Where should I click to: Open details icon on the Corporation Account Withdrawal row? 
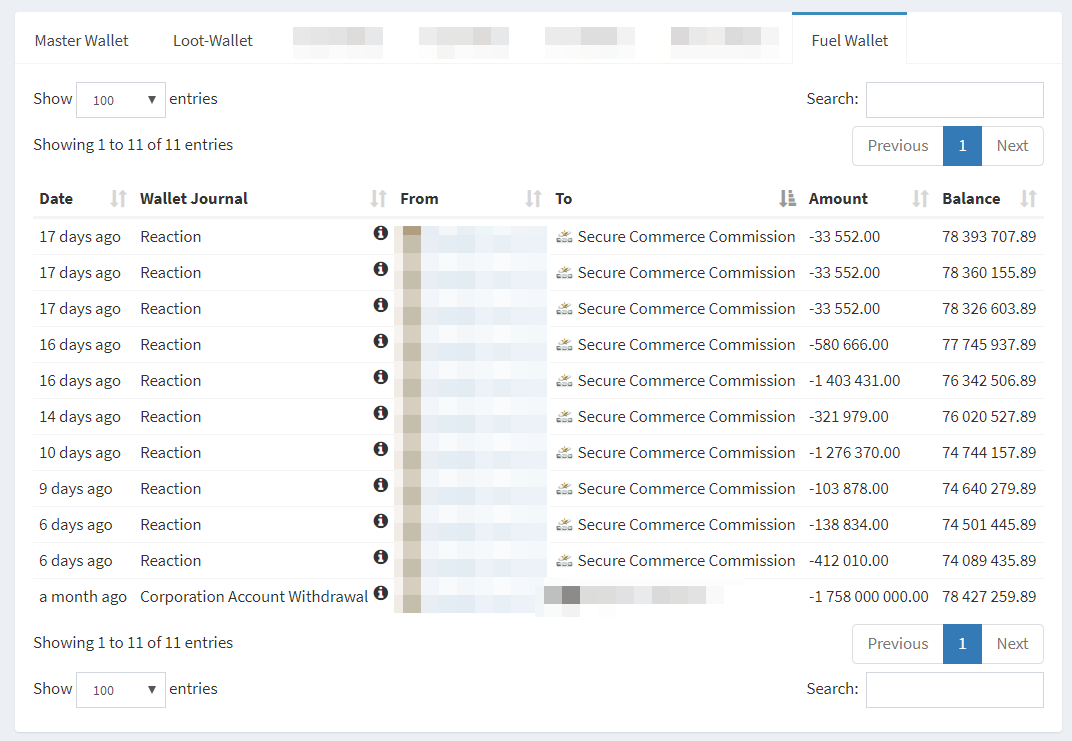point(381,592)
